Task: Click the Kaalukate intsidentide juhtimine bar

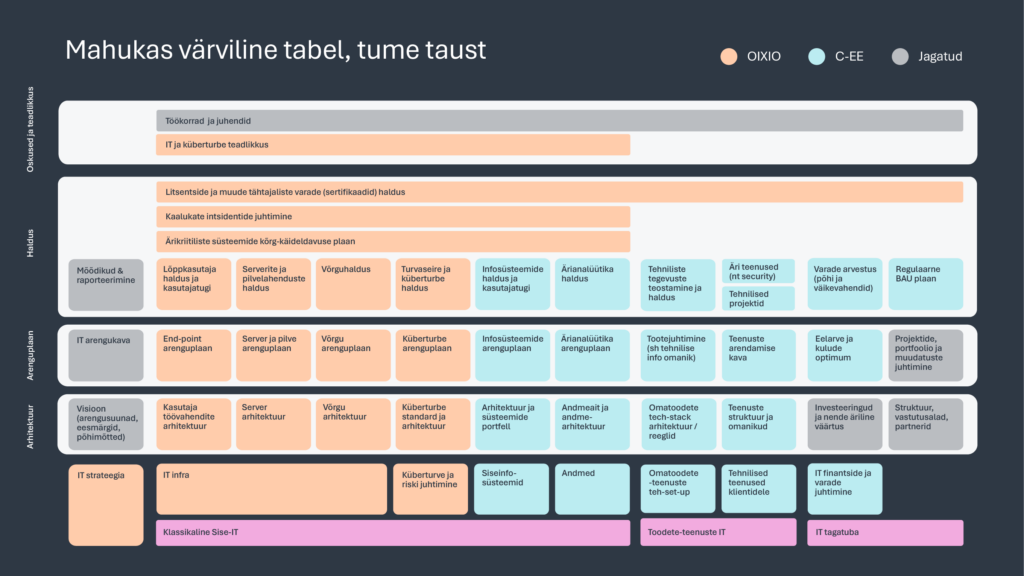Action: 393,216
